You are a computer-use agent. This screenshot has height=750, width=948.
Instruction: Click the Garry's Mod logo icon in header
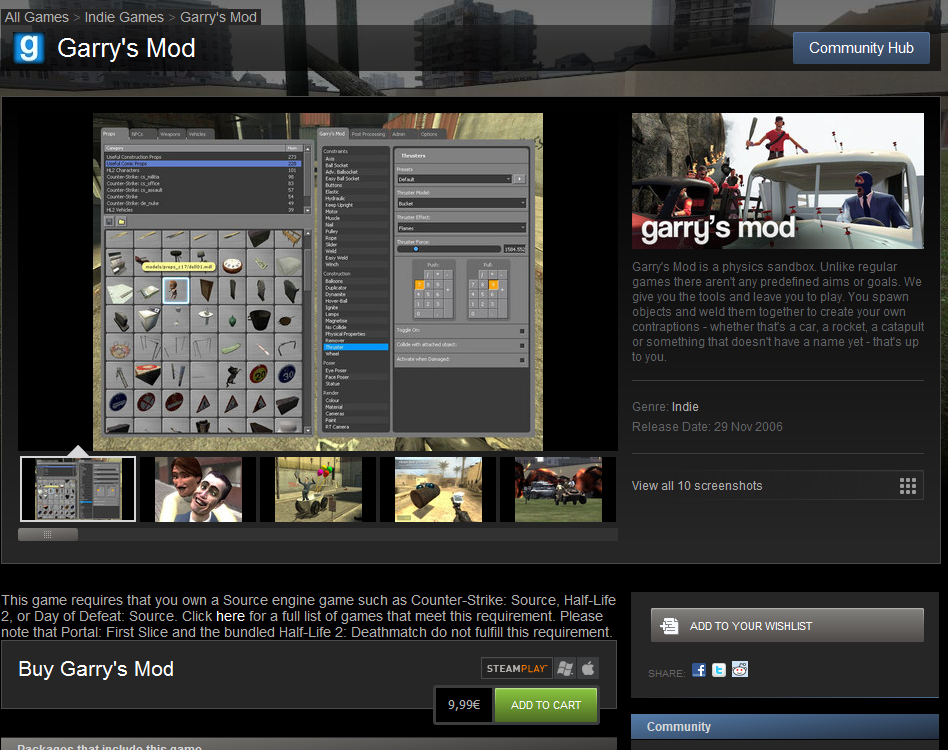coord(29,48)
